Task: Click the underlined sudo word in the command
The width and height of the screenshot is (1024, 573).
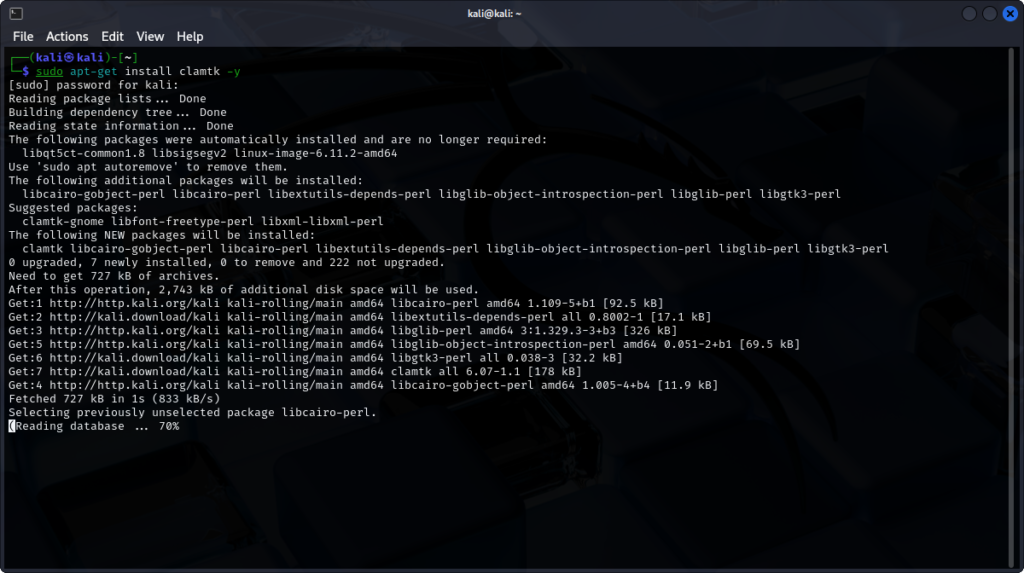Action: coord(49,72)
